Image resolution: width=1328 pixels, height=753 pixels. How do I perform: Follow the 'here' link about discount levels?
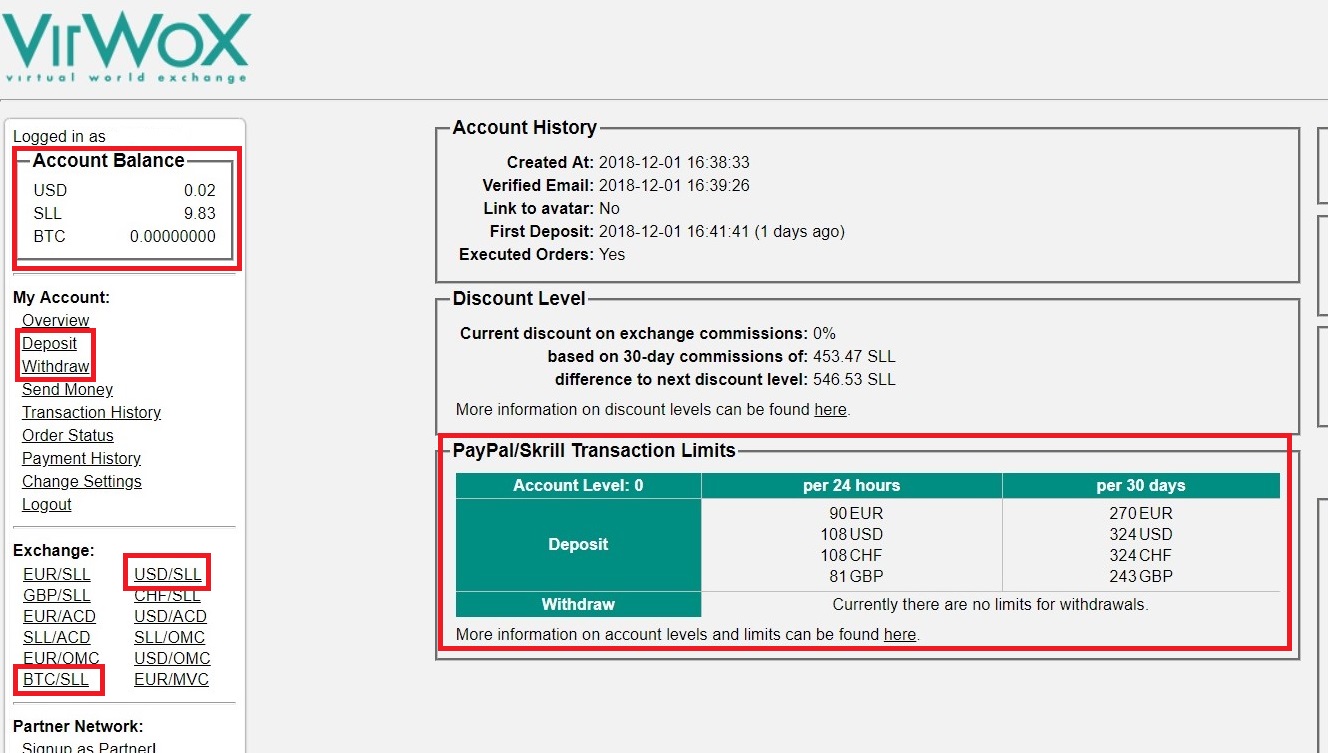click(830, 410)
